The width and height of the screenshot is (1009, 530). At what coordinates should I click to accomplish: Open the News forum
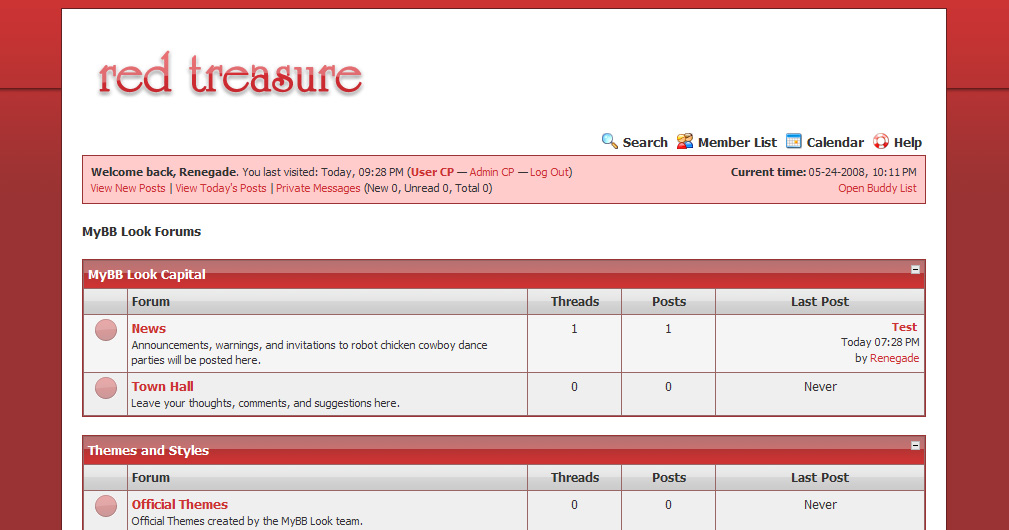tap(149, 328)
